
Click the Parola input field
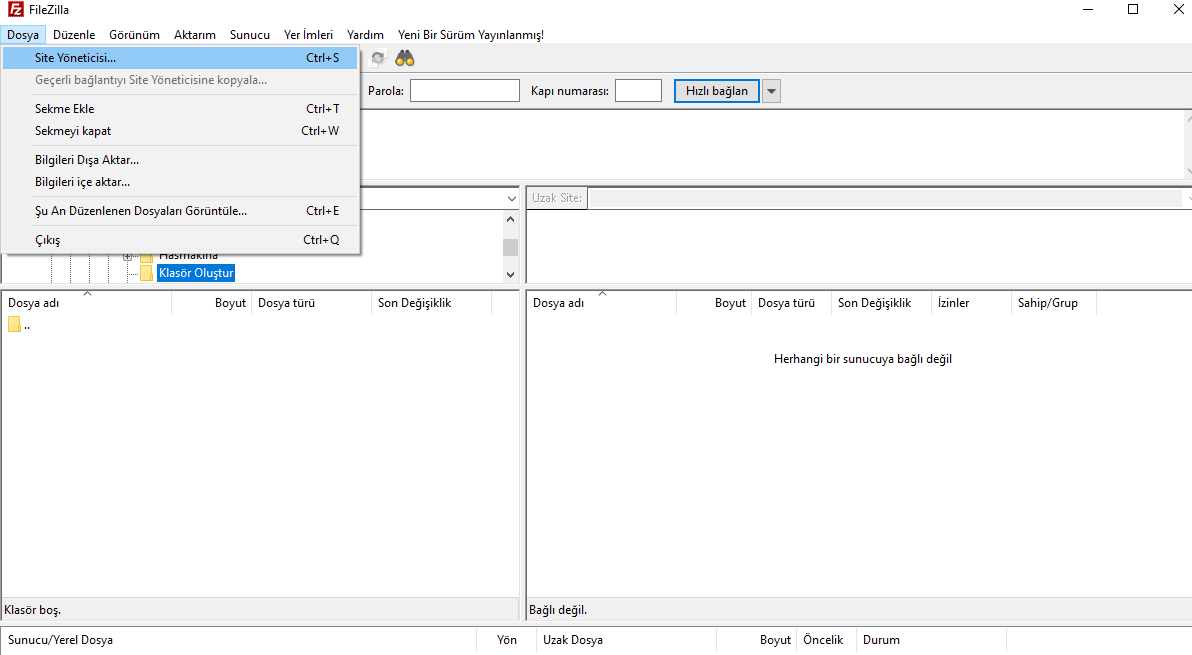[x=464, y=90]
